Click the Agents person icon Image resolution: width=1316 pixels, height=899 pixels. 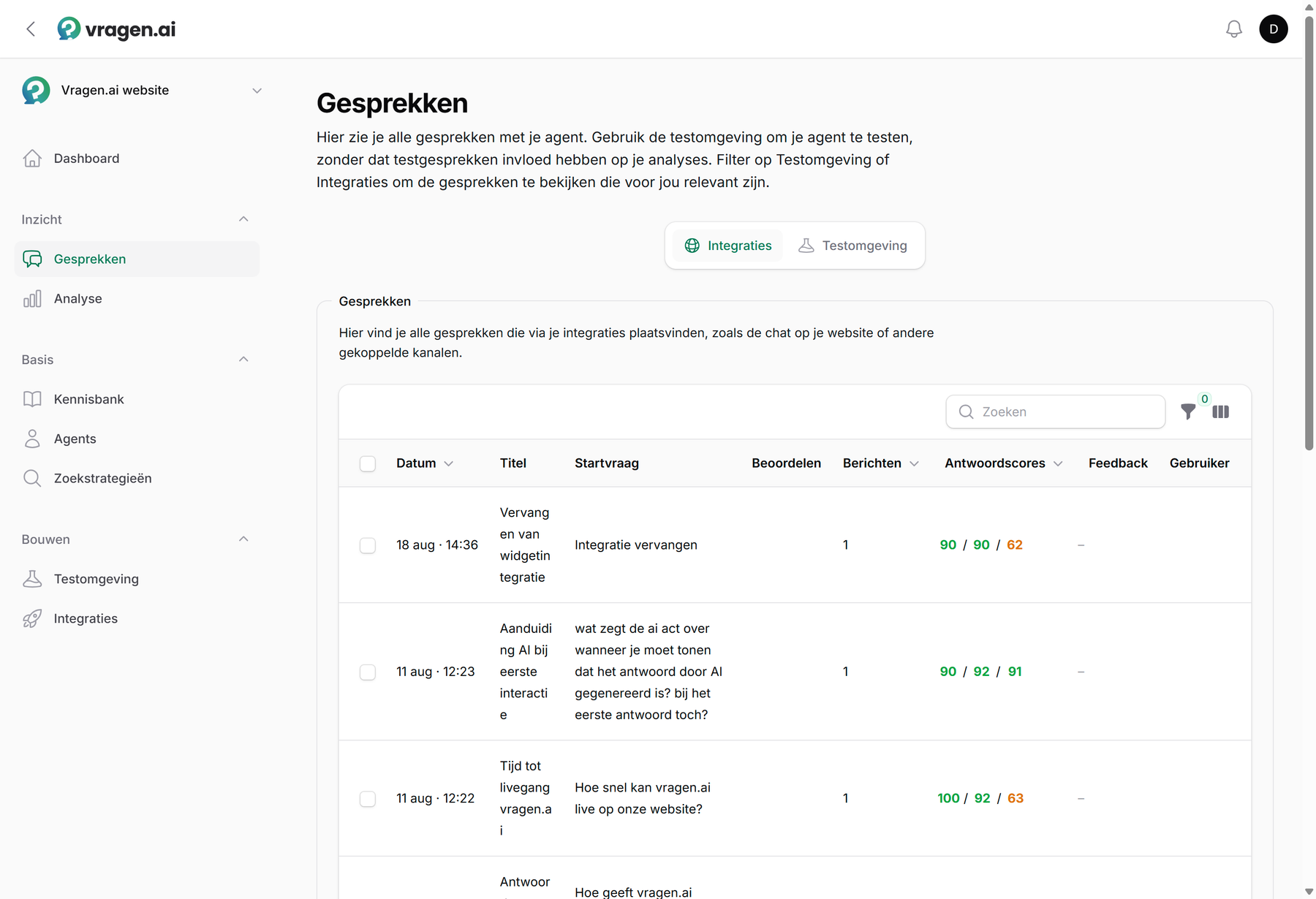[32, 439]
